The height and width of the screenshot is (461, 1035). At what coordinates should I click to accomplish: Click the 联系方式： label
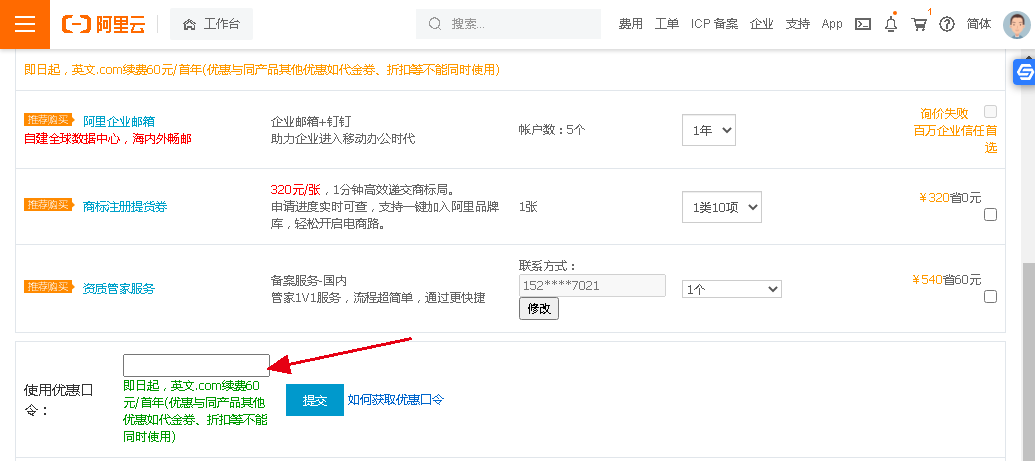click(548, 266)
